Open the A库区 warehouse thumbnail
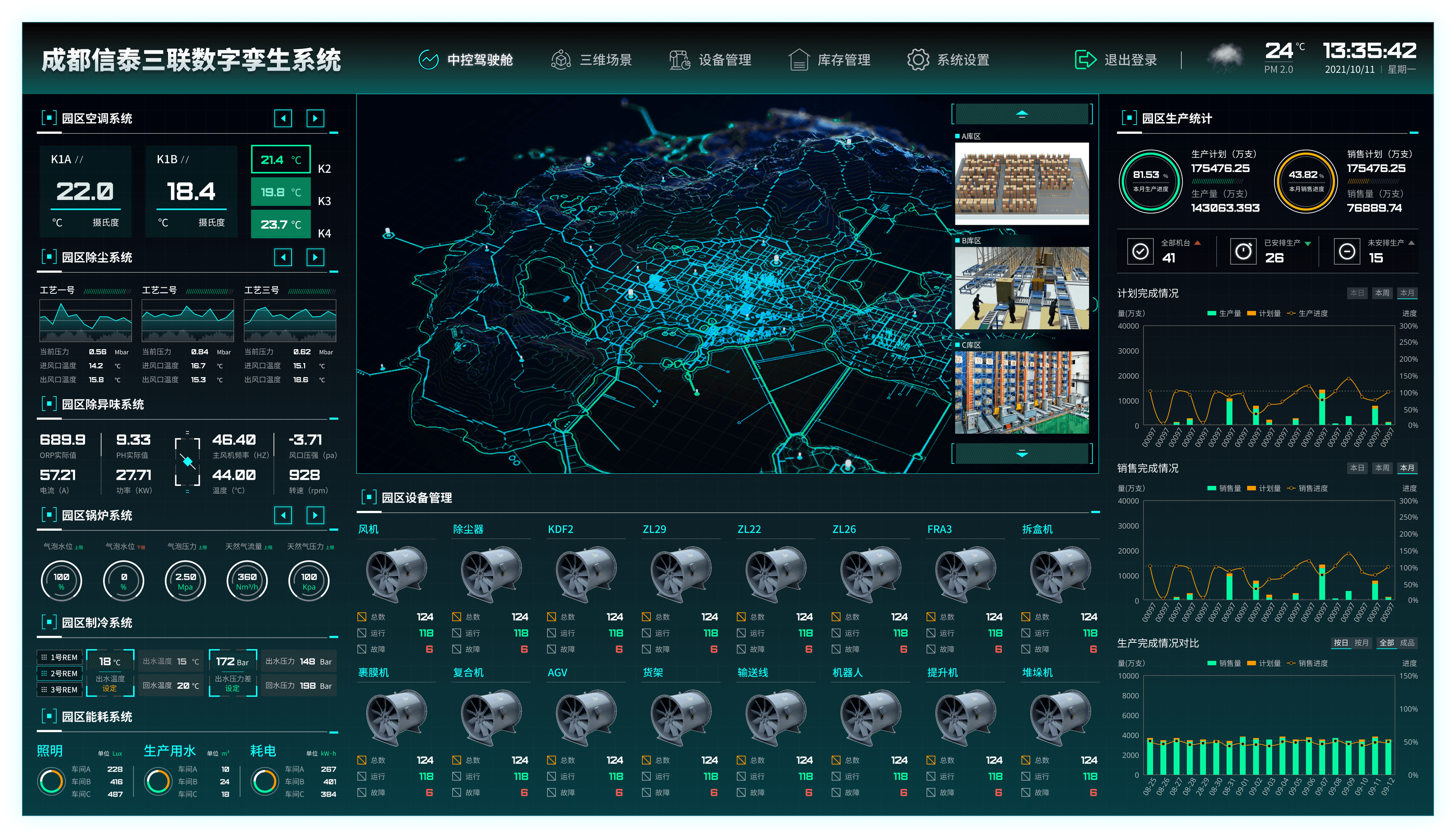This screenshot has height=838, width=1456. 1021,183
